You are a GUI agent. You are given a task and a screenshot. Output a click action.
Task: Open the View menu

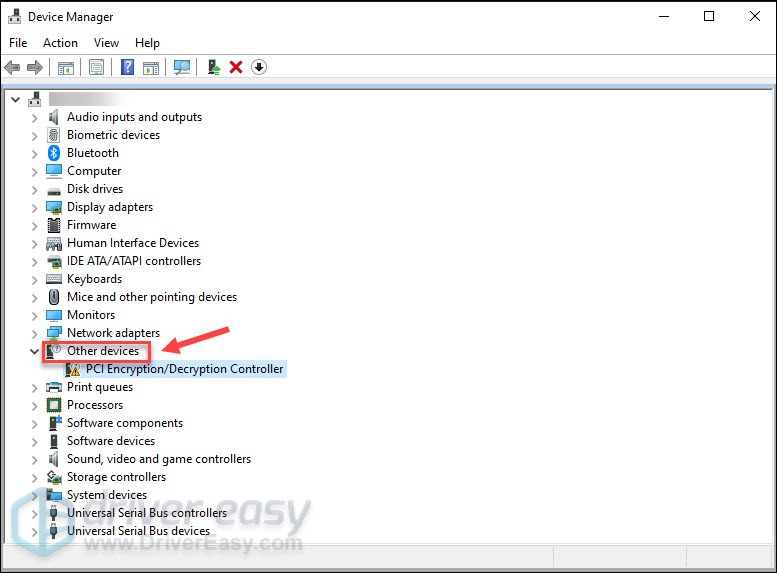coord(106,43)
